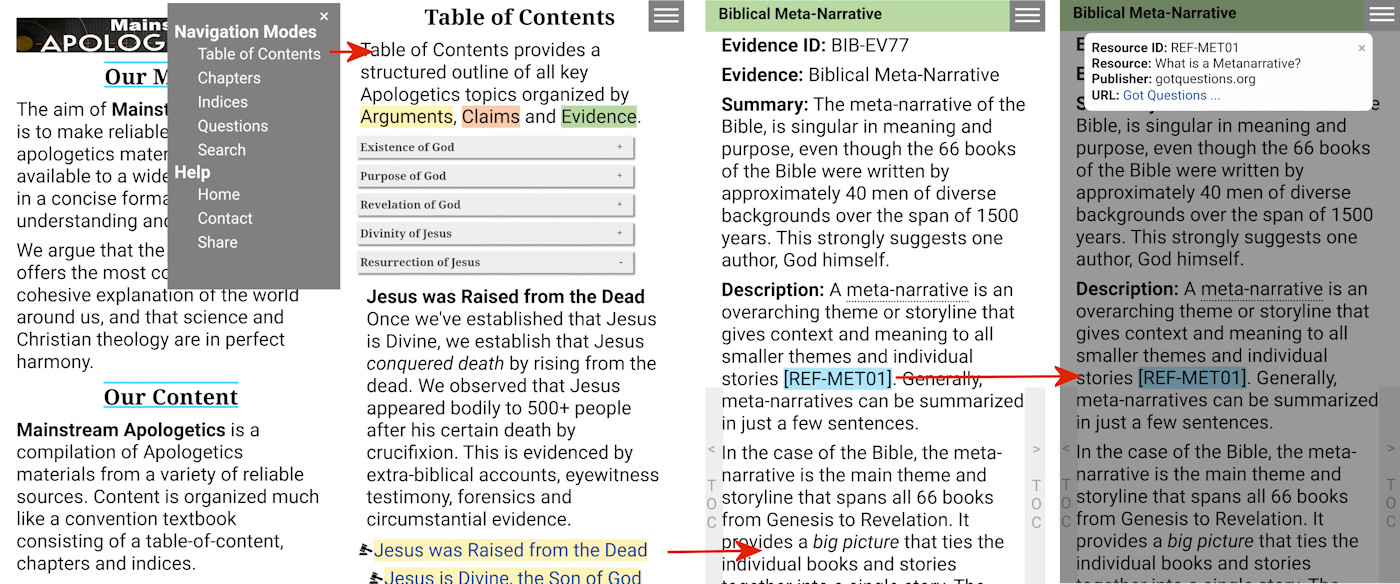This screenshot has height=584, width=1400.
Task: Open Search from the navigation menu
Action: [221, 150]
